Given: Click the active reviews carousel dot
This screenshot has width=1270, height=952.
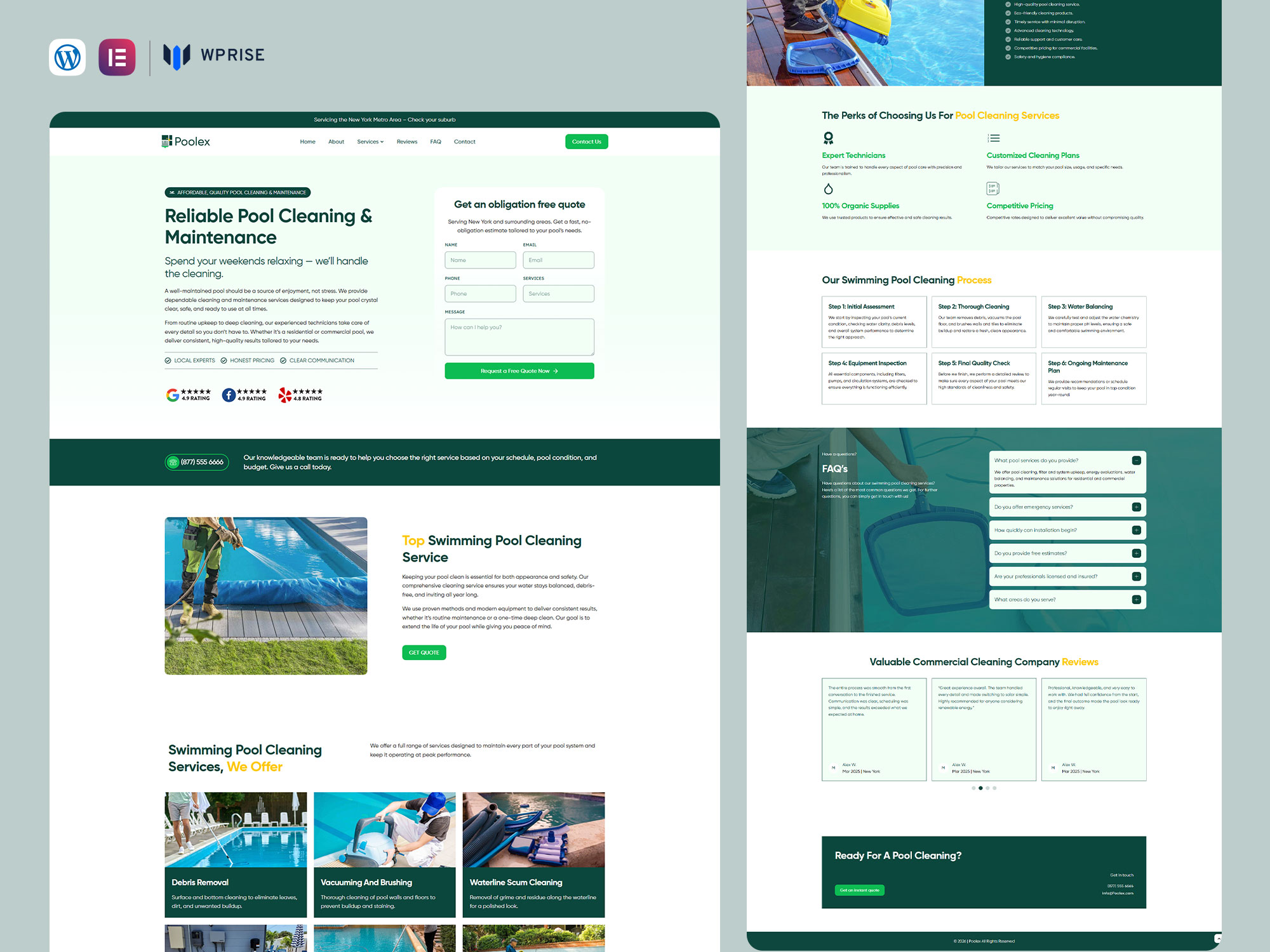Looking at the screenshot, I should 980,788.
